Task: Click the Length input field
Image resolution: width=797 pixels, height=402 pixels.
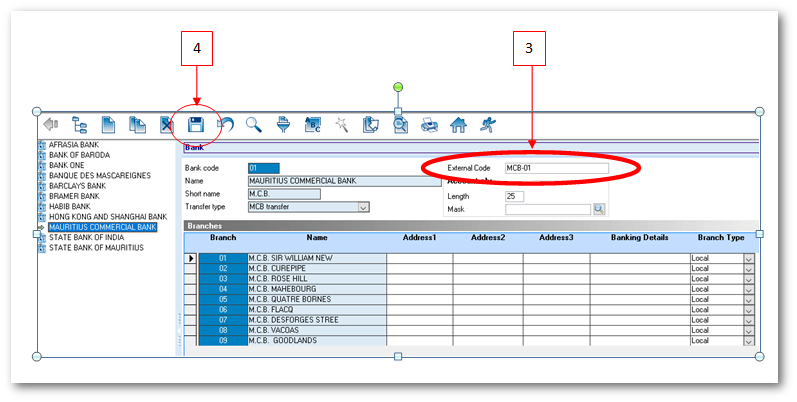Action: pos(514,196)
